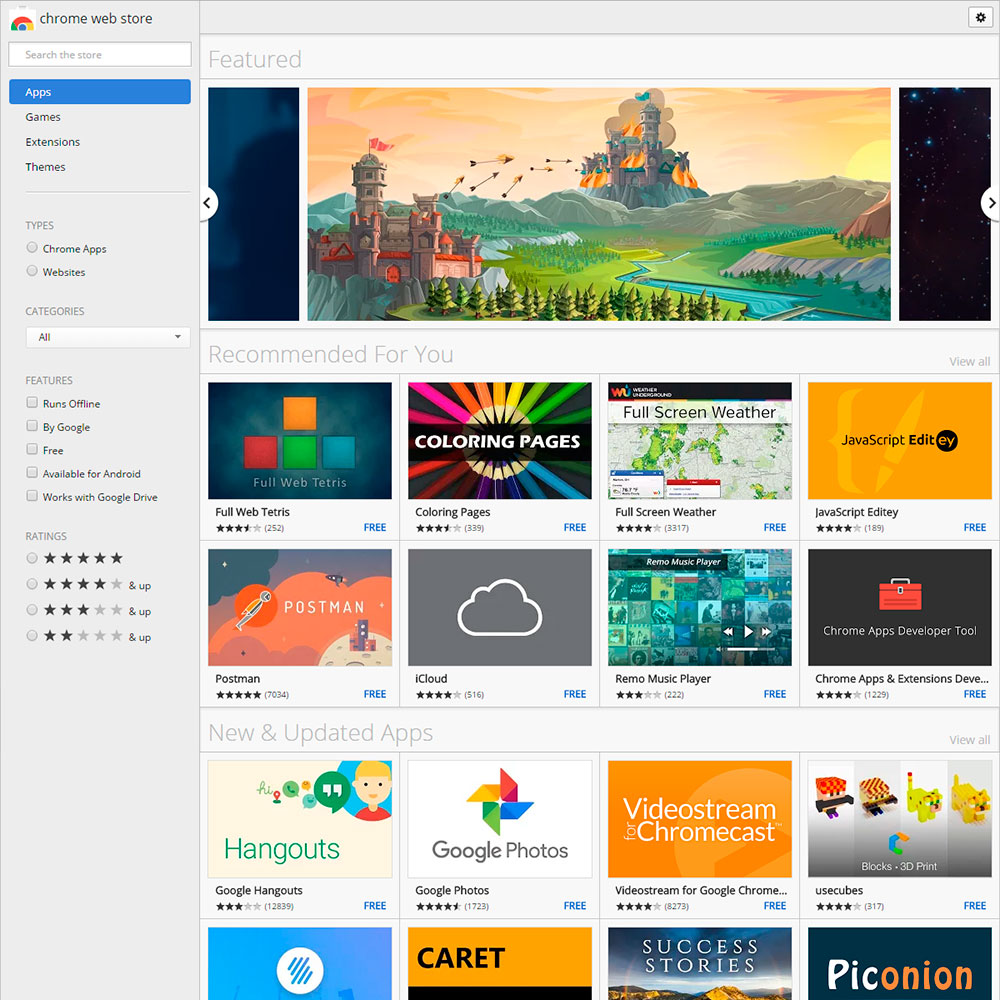Screen dimensions: 1000x1000
Task: Click the Coloring Pages title text
Action: (x=453, y=511)
